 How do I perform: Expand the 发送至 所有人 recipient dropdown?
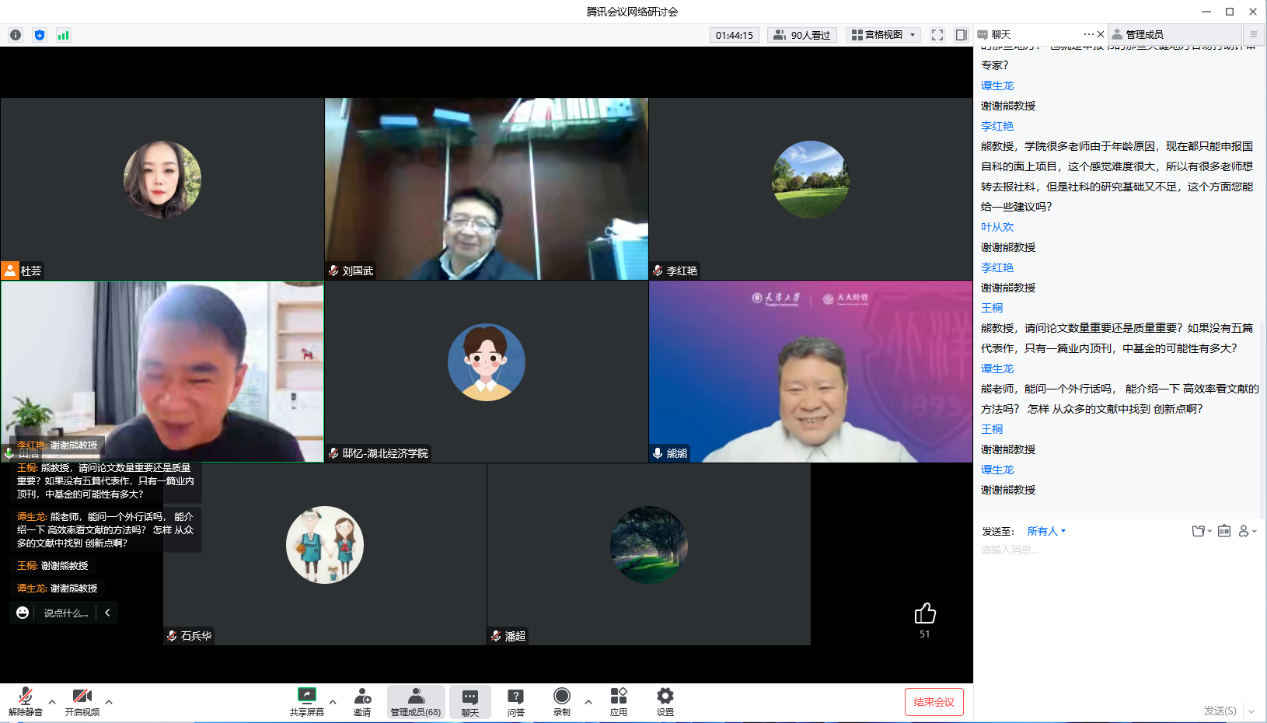pyautogui.click(x=1047, y=531)
